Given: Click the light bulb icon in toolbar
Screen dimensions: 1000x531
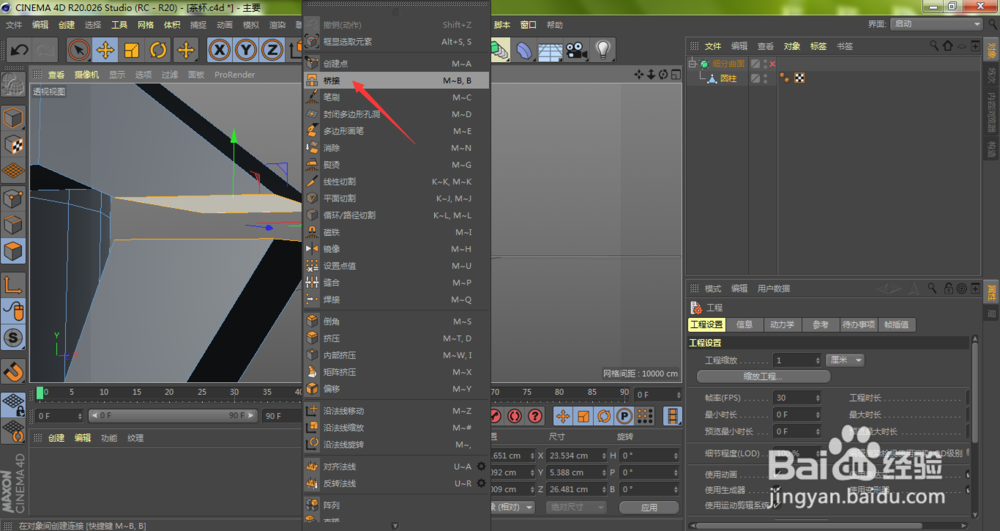Looking at the screenshot, I should click(x=603, y=50).
